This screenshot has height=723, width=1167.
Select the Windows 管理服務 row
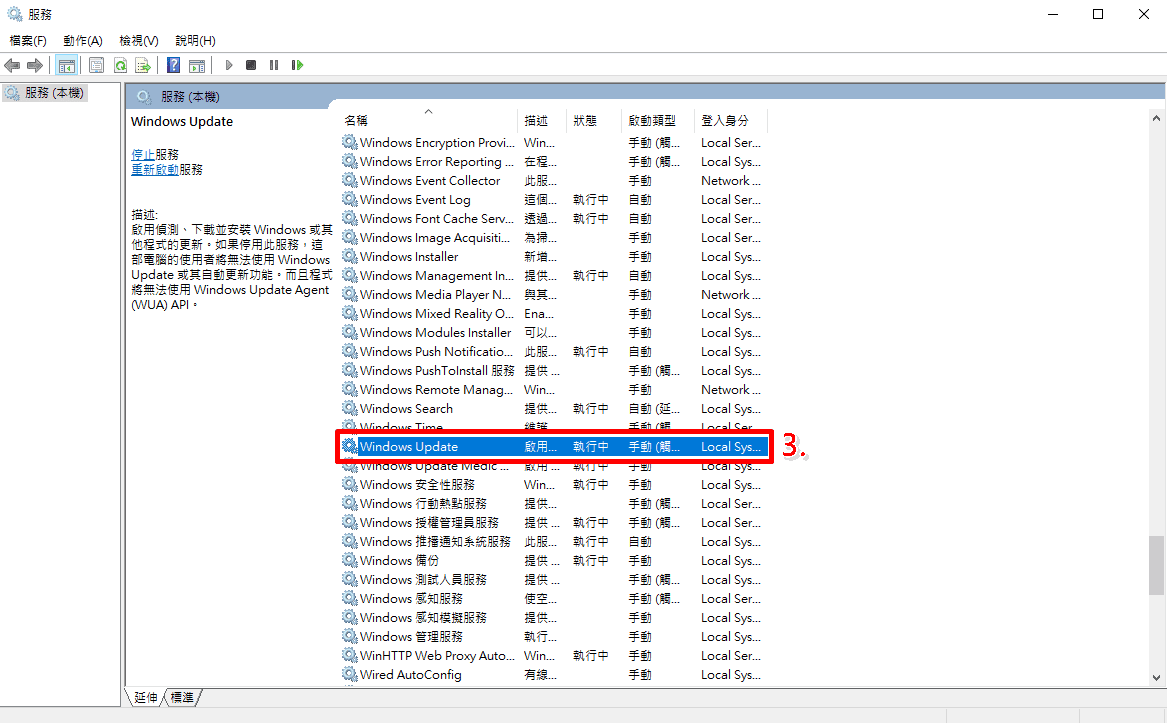pos(554,636)
